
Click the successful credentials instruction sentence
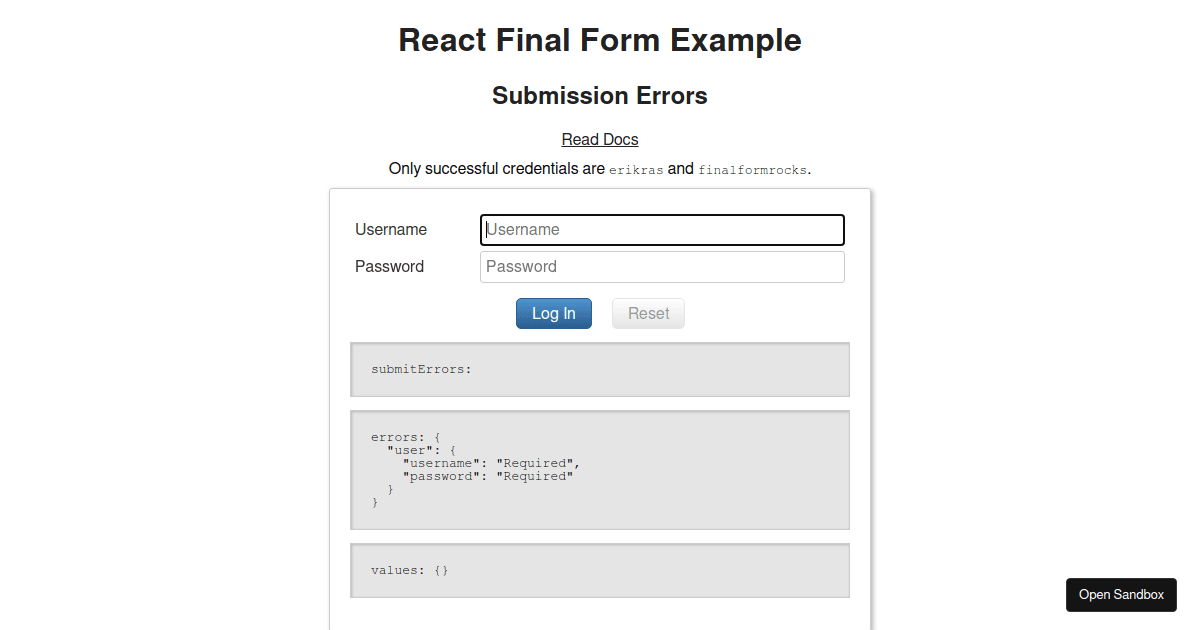point(599,168)
